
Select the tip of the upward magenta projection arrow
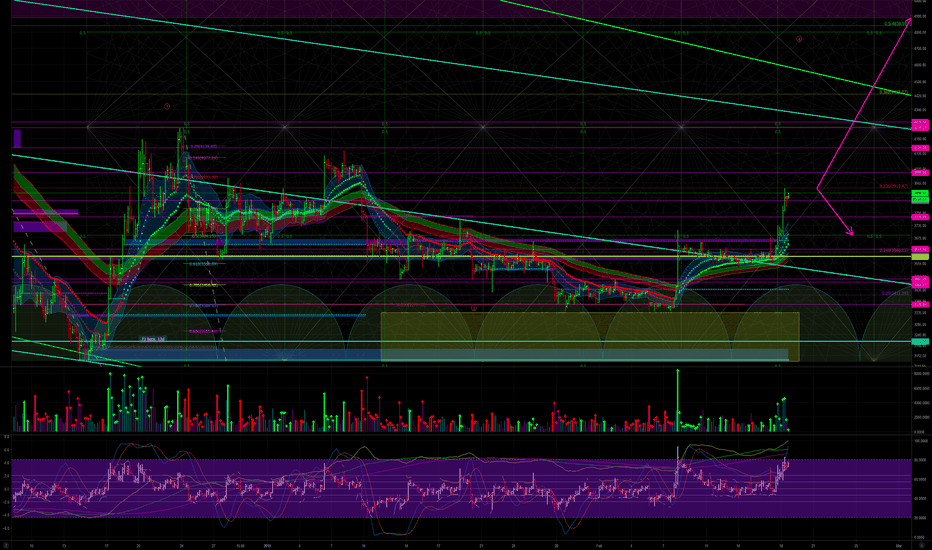click(910, 19)
